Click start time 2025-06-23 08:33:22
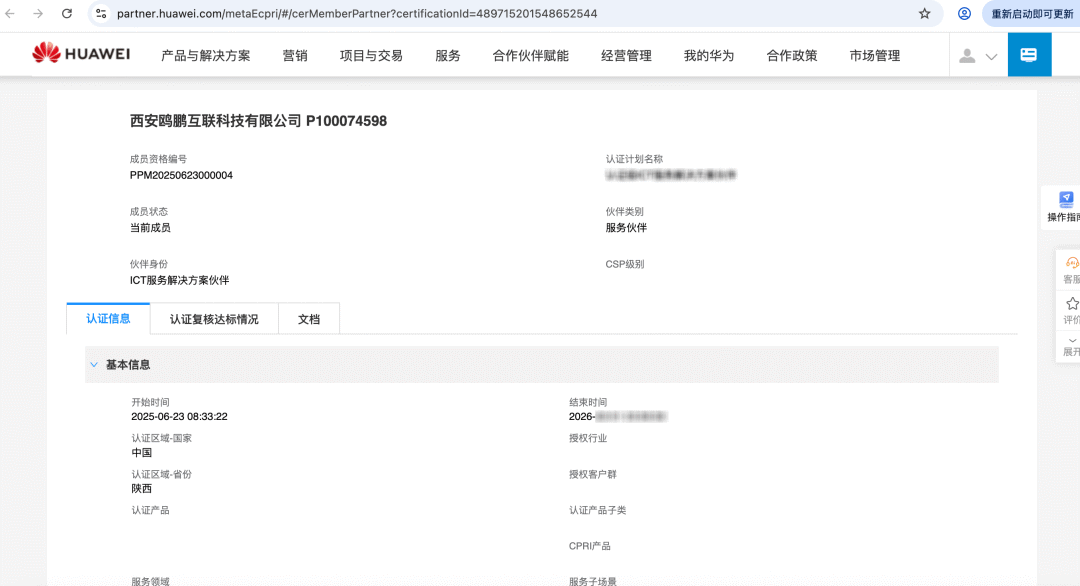1080x586 pixels. click(179, 417)
